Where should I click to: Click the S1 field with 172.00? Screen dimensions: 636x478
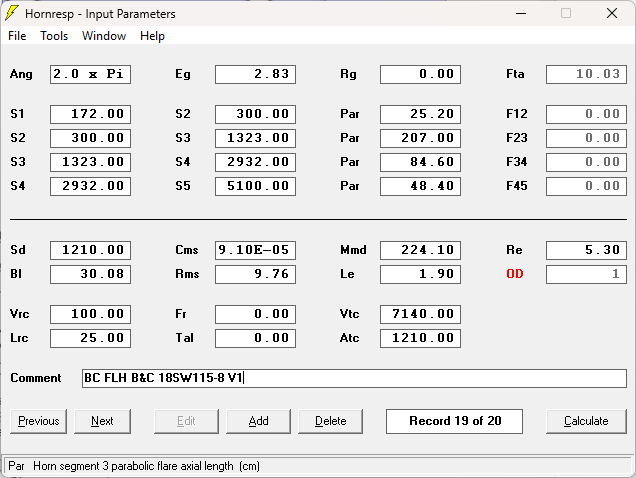click(90, 114)
